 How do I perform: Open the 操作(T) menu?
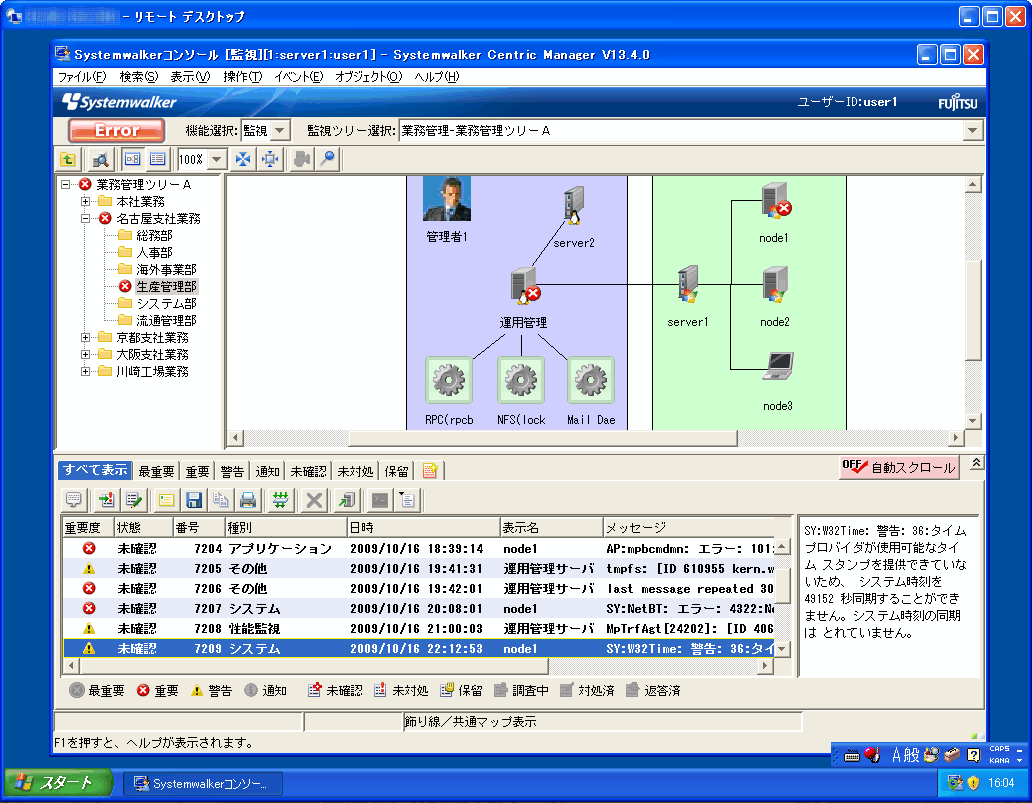242,77
